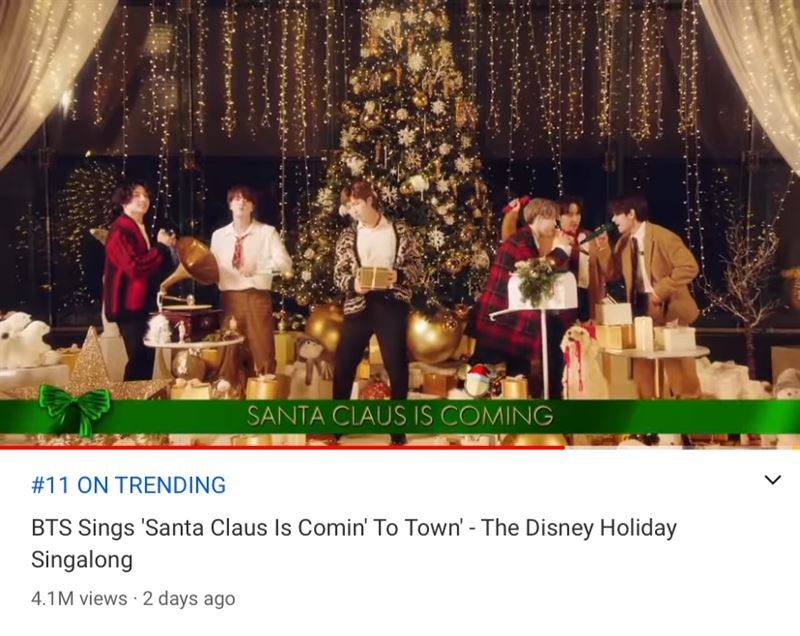
Task: Click the Santa hat ornament icon above banner
Action: coord(479,378)
